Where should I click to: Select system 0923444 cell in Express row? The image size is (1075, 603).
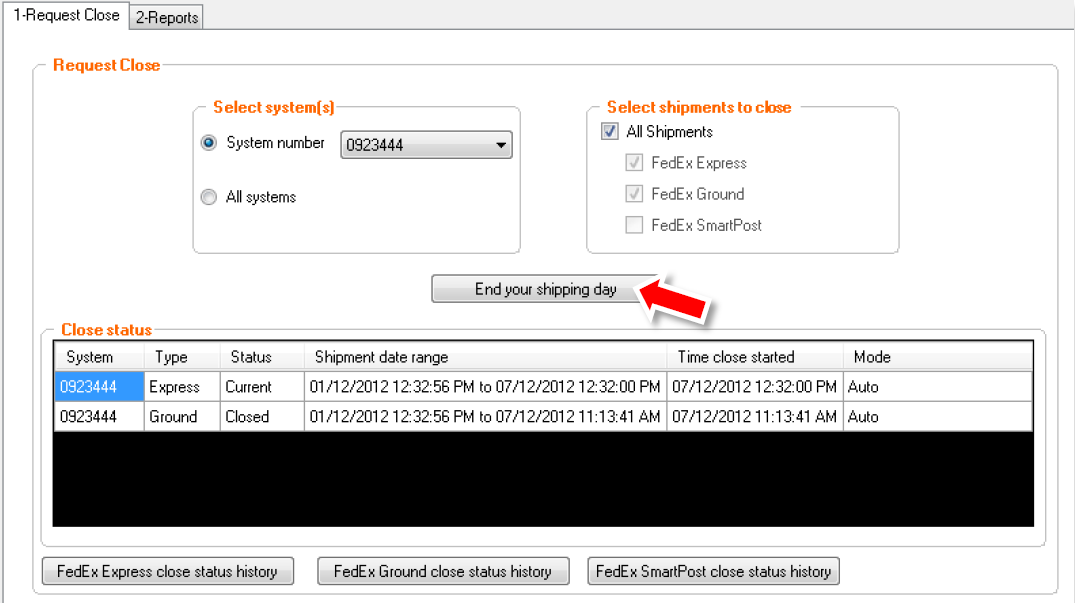99,387
